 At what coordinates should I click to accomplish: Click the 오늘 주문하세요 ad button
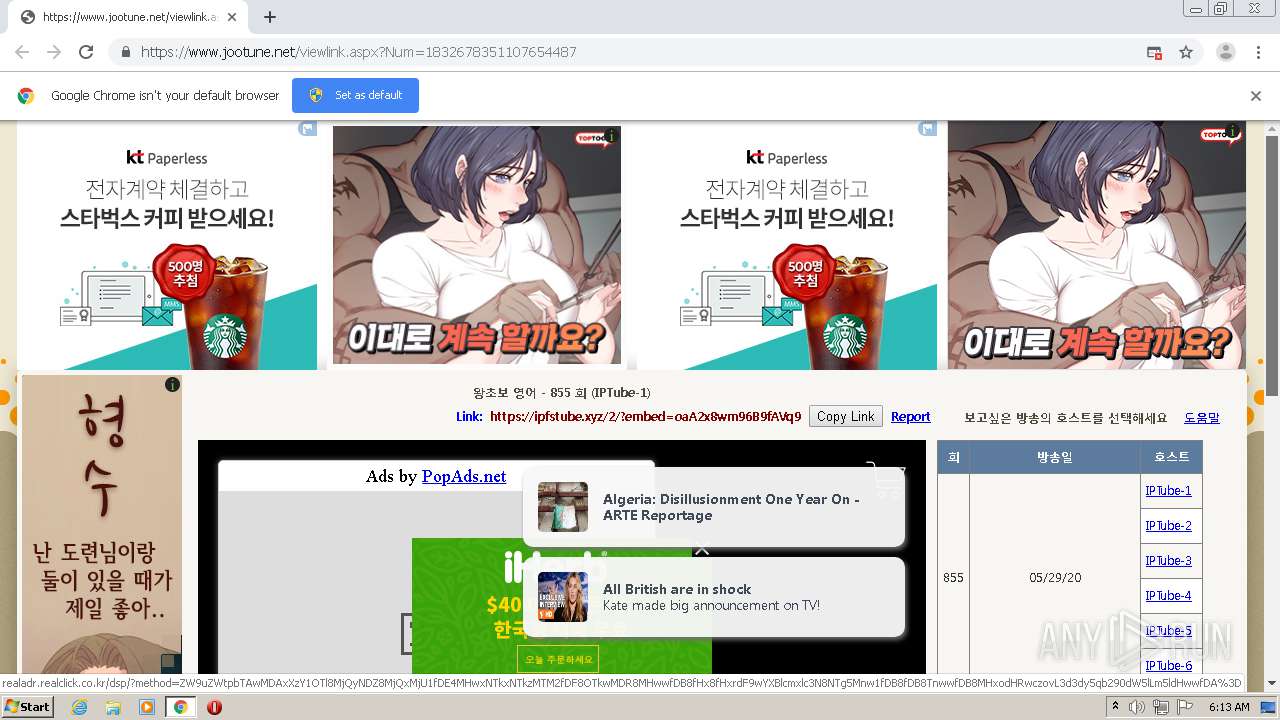pos(558,660)
